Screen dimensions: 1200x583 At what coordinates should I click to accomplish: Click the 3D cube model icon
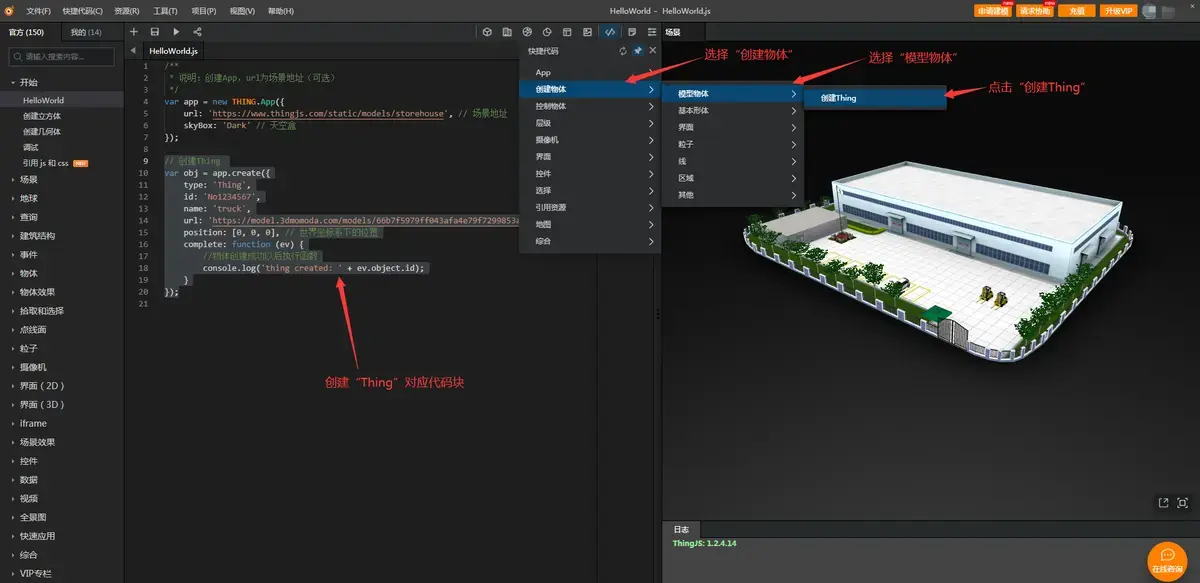(x=487, y=32)
